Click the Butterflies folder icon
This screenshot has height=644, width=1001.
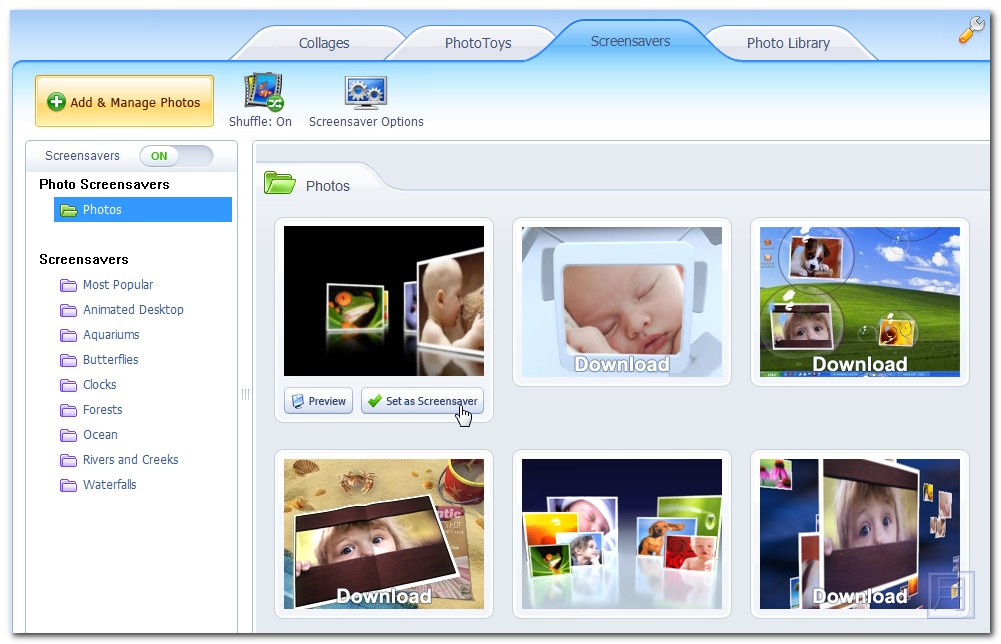[x=68, y=360]
